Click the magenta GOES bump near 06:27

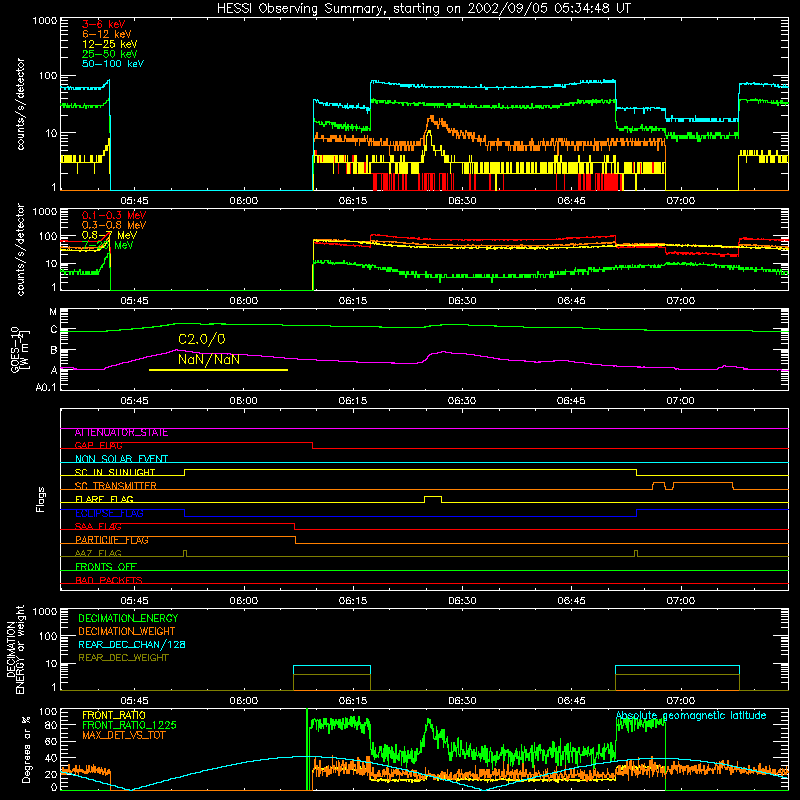[x=443, y=352]
